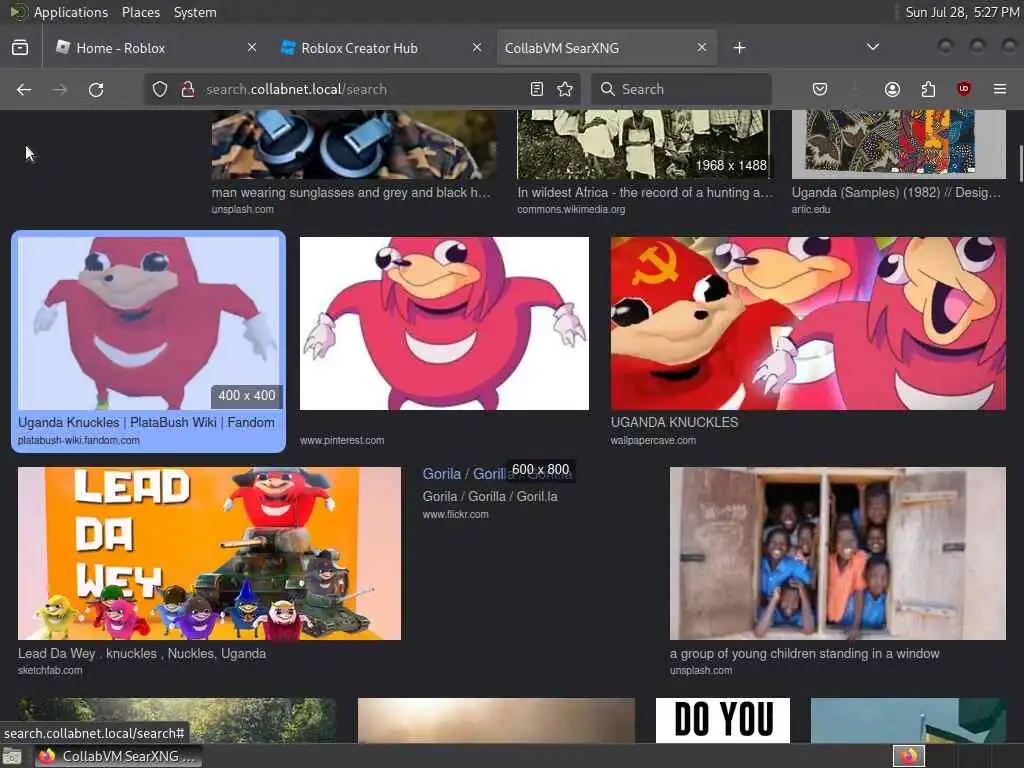Close the CollabVM SearXNG tab
This screenshot has width=1024, height=768.
tap(701, 48)
